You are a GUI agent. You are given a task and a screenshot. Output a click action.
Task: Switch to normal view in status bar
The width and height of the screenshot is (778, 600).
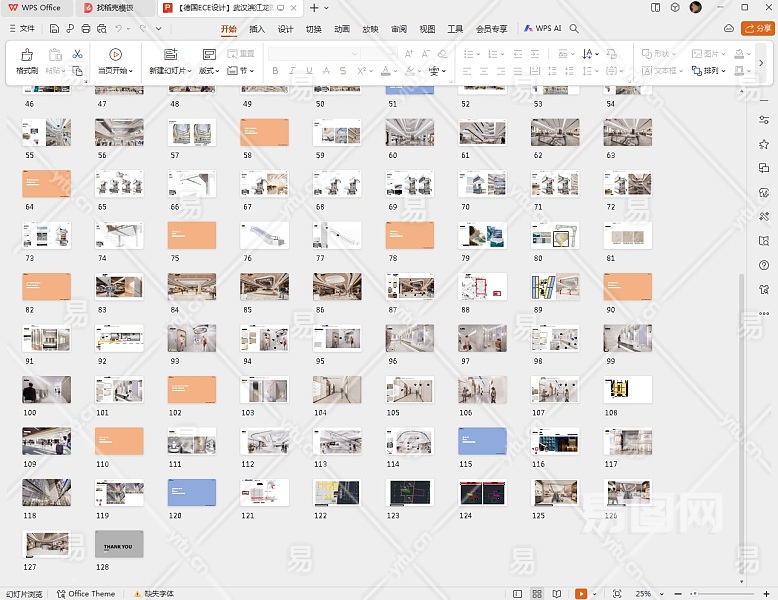[x=519, y=593]
